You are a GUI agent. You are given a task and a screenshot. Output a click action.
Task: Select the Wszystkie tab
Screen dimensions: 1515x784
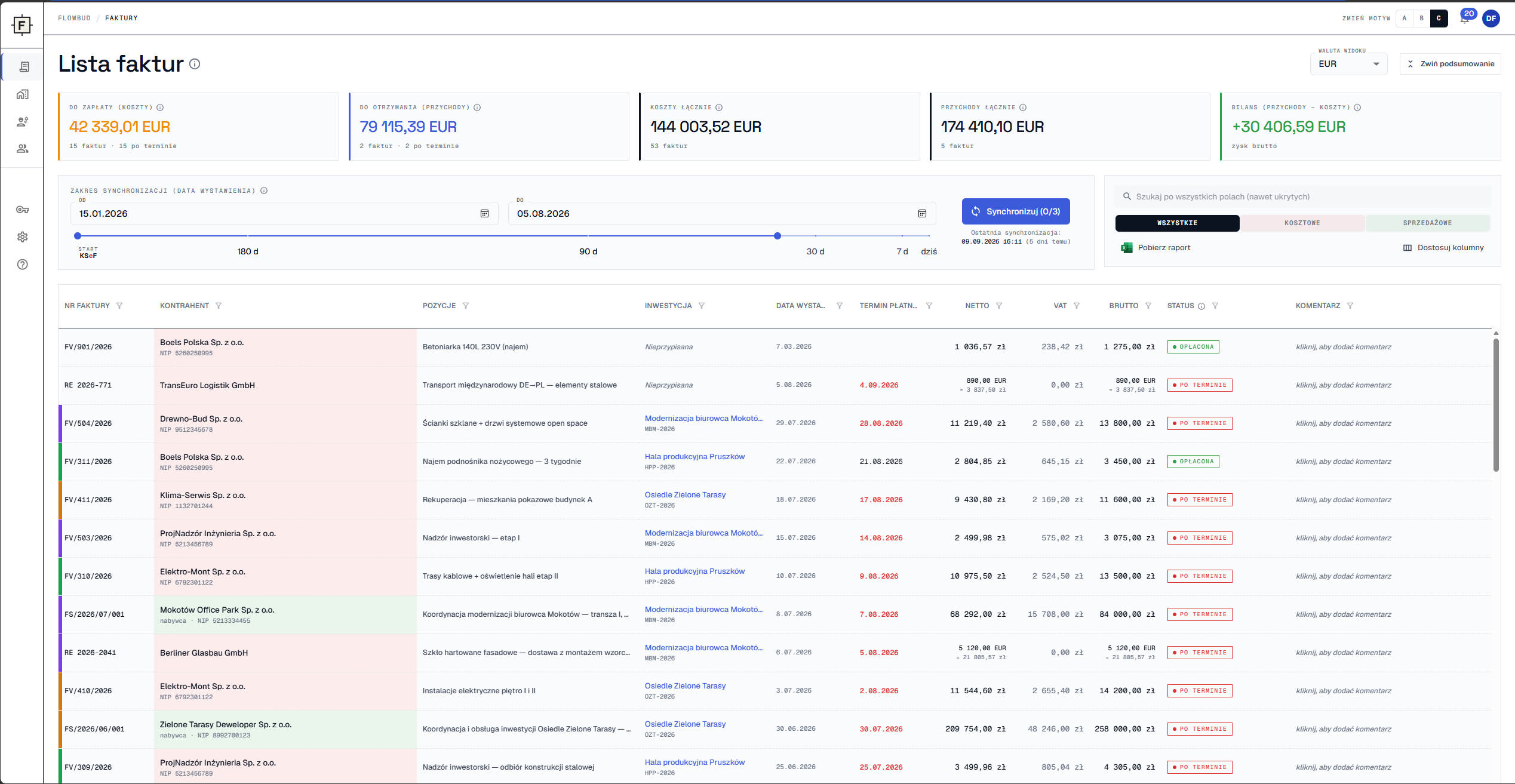tap(1177, 223)
